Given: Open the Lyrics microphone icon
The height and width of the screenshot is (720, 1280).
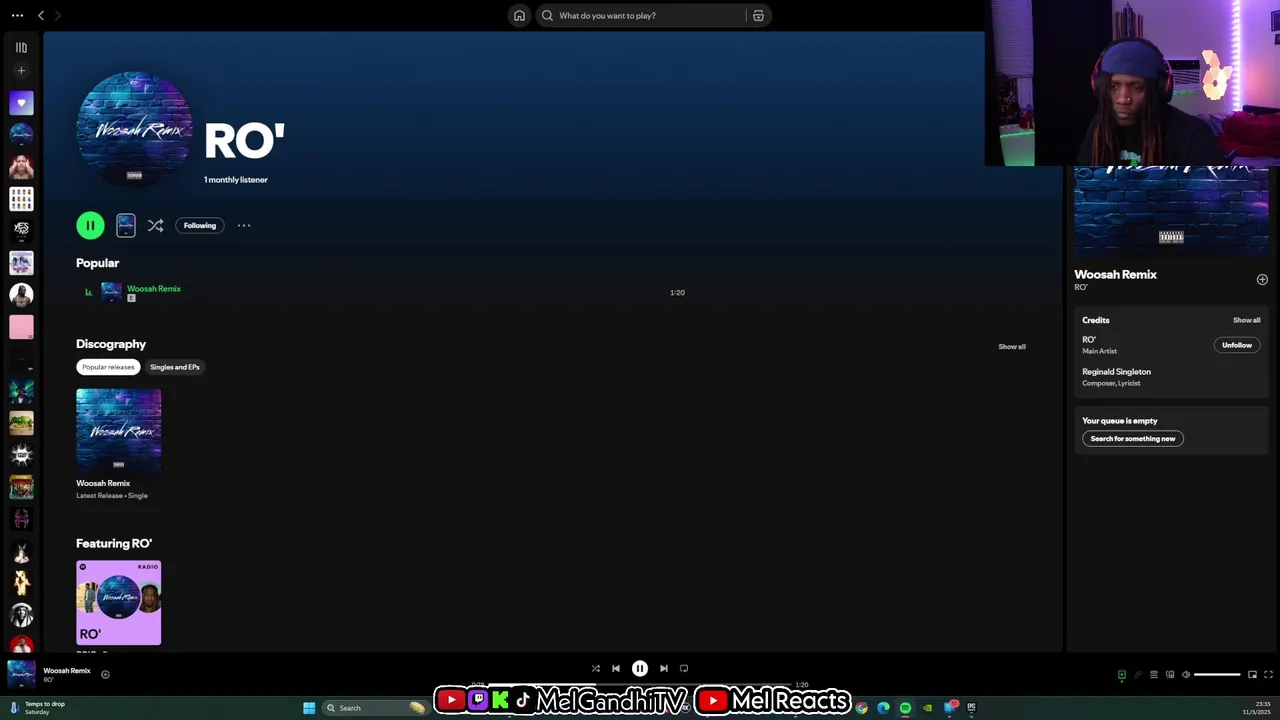Looking at the screenshot, I should pos(1137,674).
